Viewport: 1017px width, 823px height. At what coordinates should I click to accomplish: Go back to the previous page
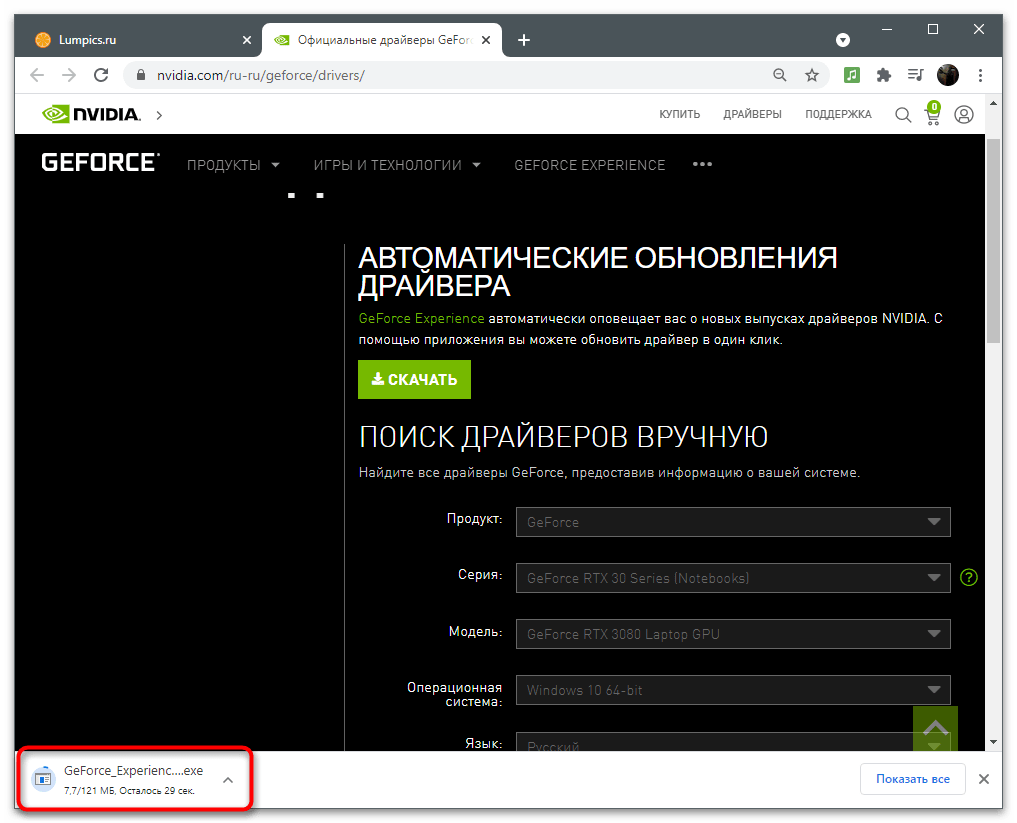[x=37, y=75]
